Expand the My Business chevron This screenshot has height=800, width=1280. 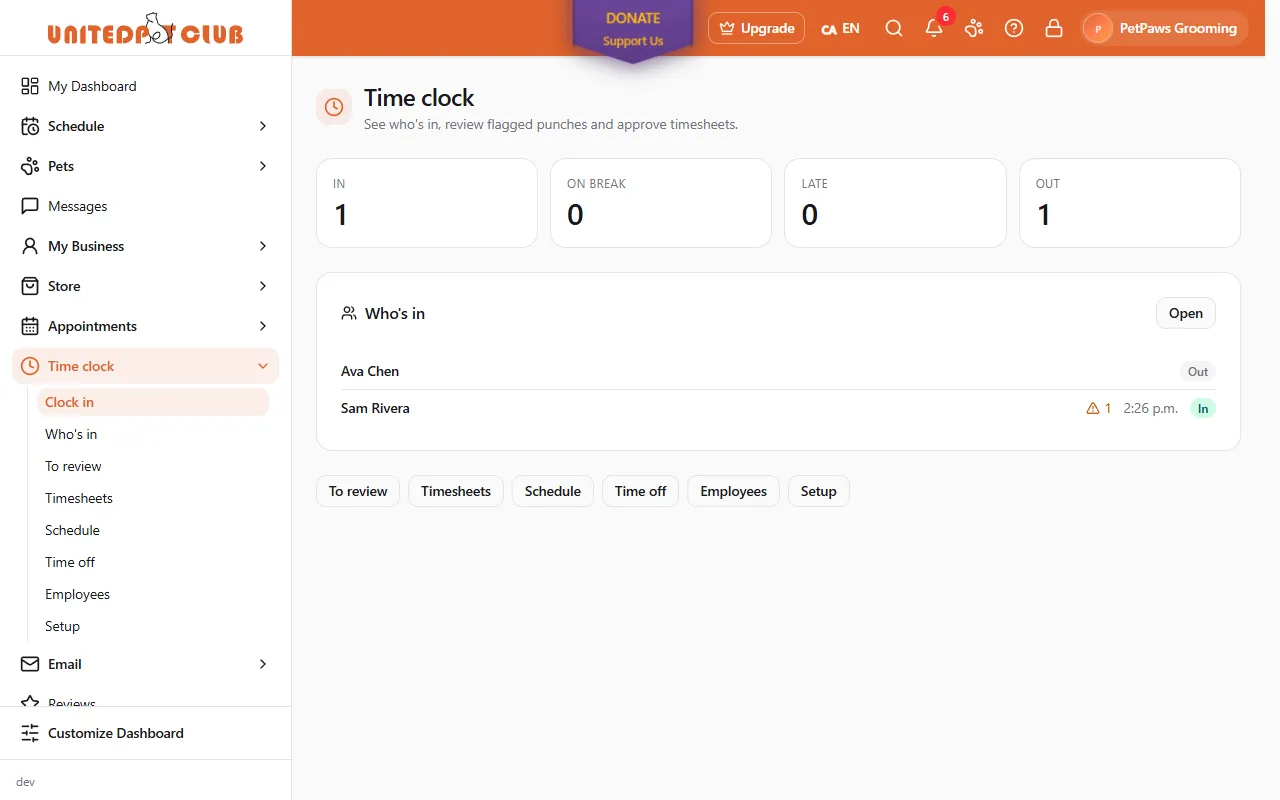click(x=263, y=246)
